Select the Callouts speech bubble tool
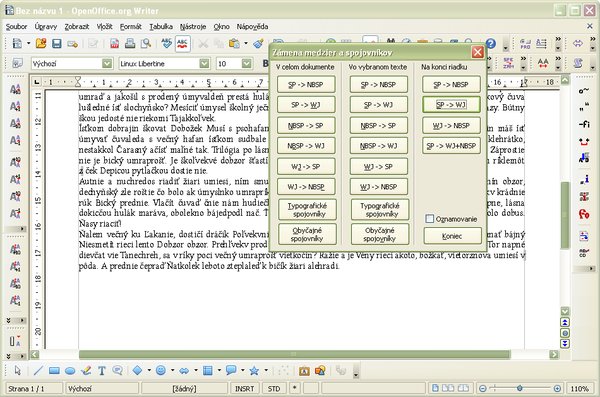This screenshot has height=397, width=600. point(117,370)
